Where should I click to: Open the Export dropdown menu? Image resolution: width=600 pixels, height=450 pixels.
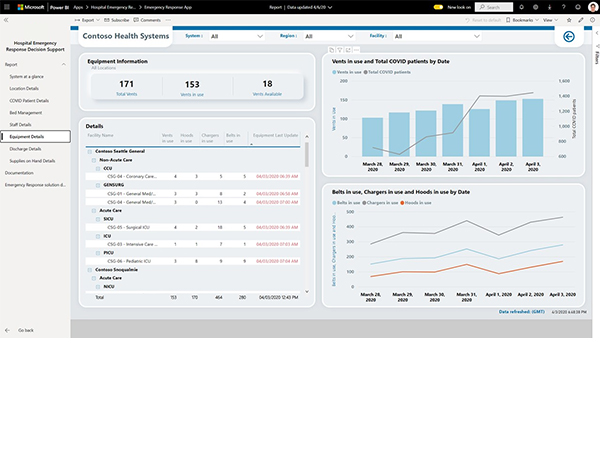pyautogui.click(x=87, y=20)
